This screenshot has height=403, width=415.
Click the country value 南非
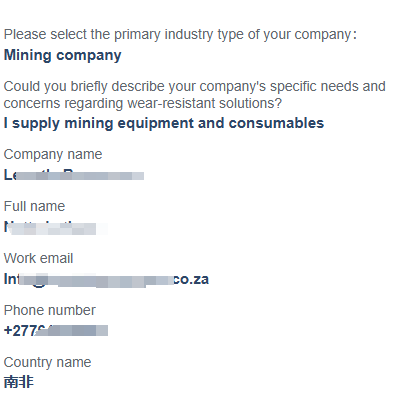pos(19,382)
